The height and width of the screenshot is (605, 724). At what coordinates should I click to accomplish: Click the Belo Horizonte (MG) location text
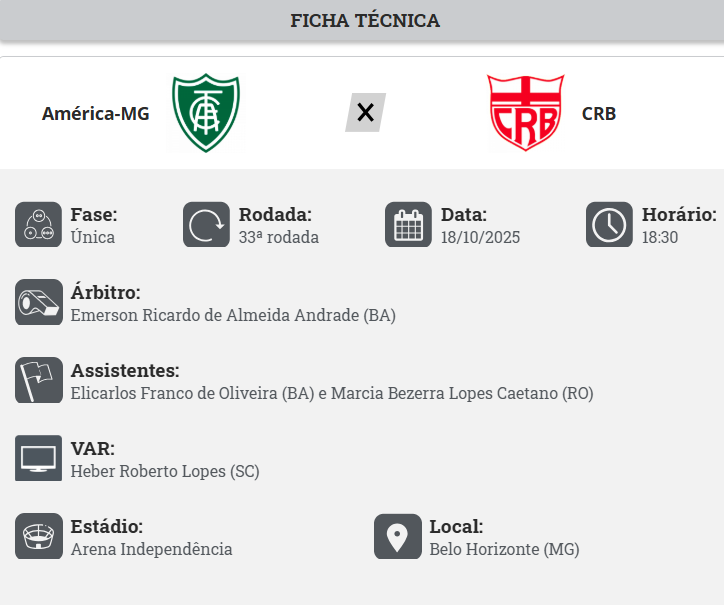(504, 550)
